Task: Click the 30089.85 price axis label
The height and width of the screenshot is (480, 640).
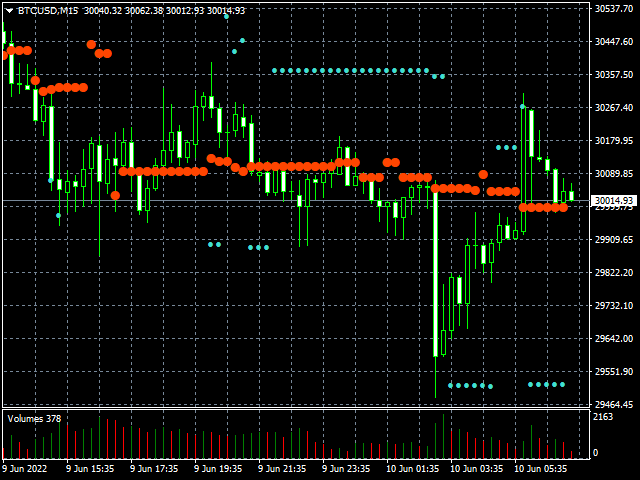Action: point(614,173)
